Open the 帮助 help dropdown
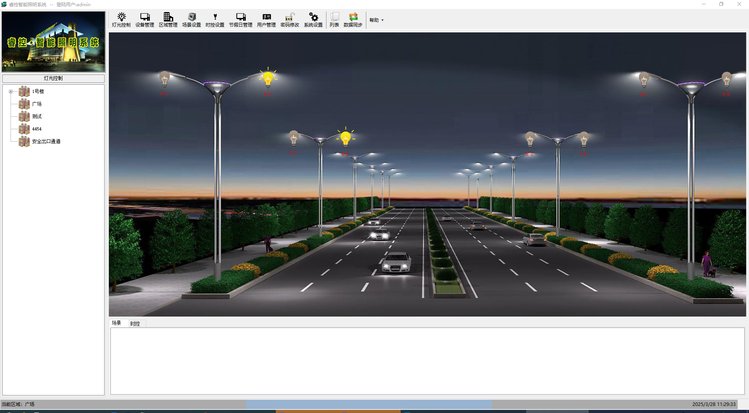749x413 pixels. pos(376,20)
